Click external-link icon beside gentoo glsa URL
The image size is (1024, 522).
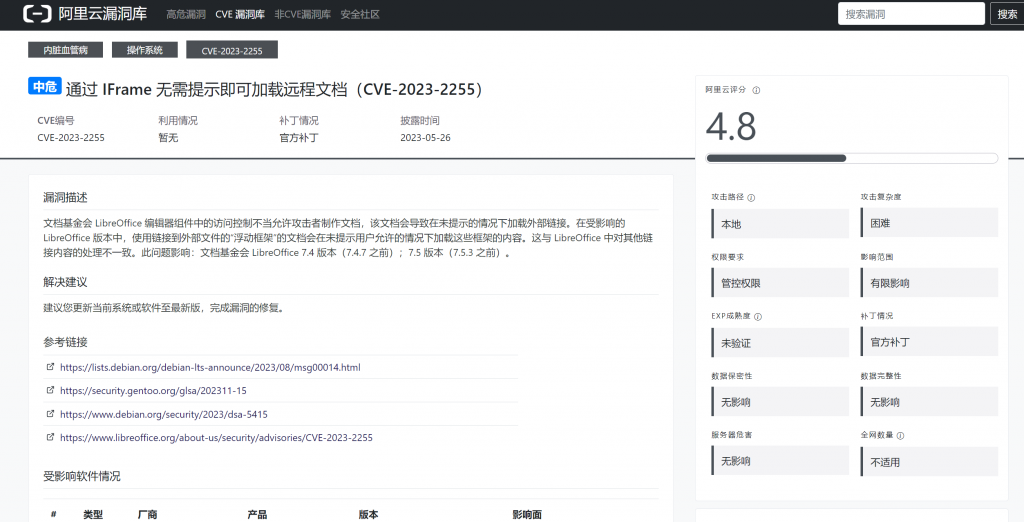pos(50,390)
